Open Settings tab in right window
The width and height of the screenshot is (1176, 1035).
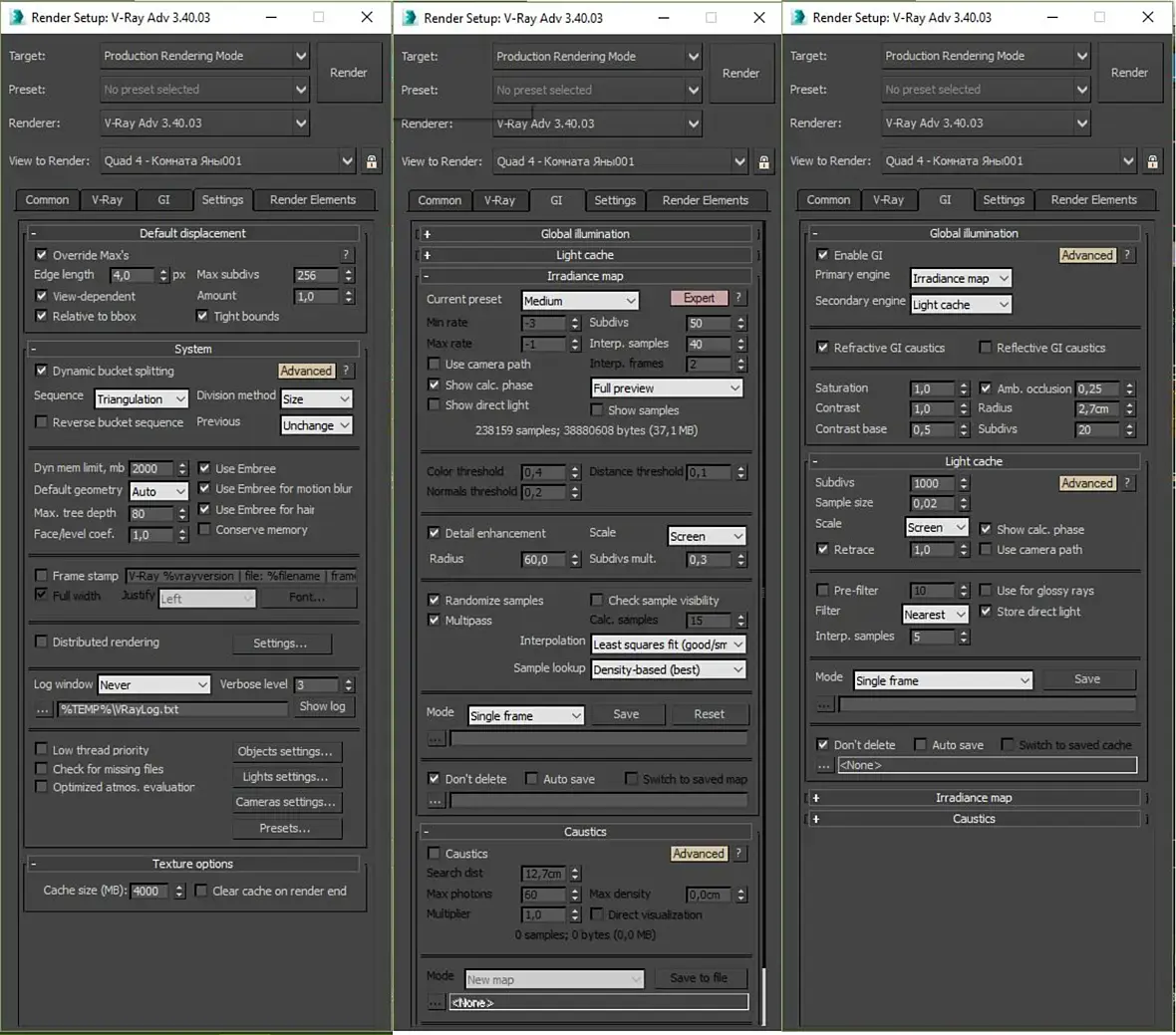tap(1004, 199)
